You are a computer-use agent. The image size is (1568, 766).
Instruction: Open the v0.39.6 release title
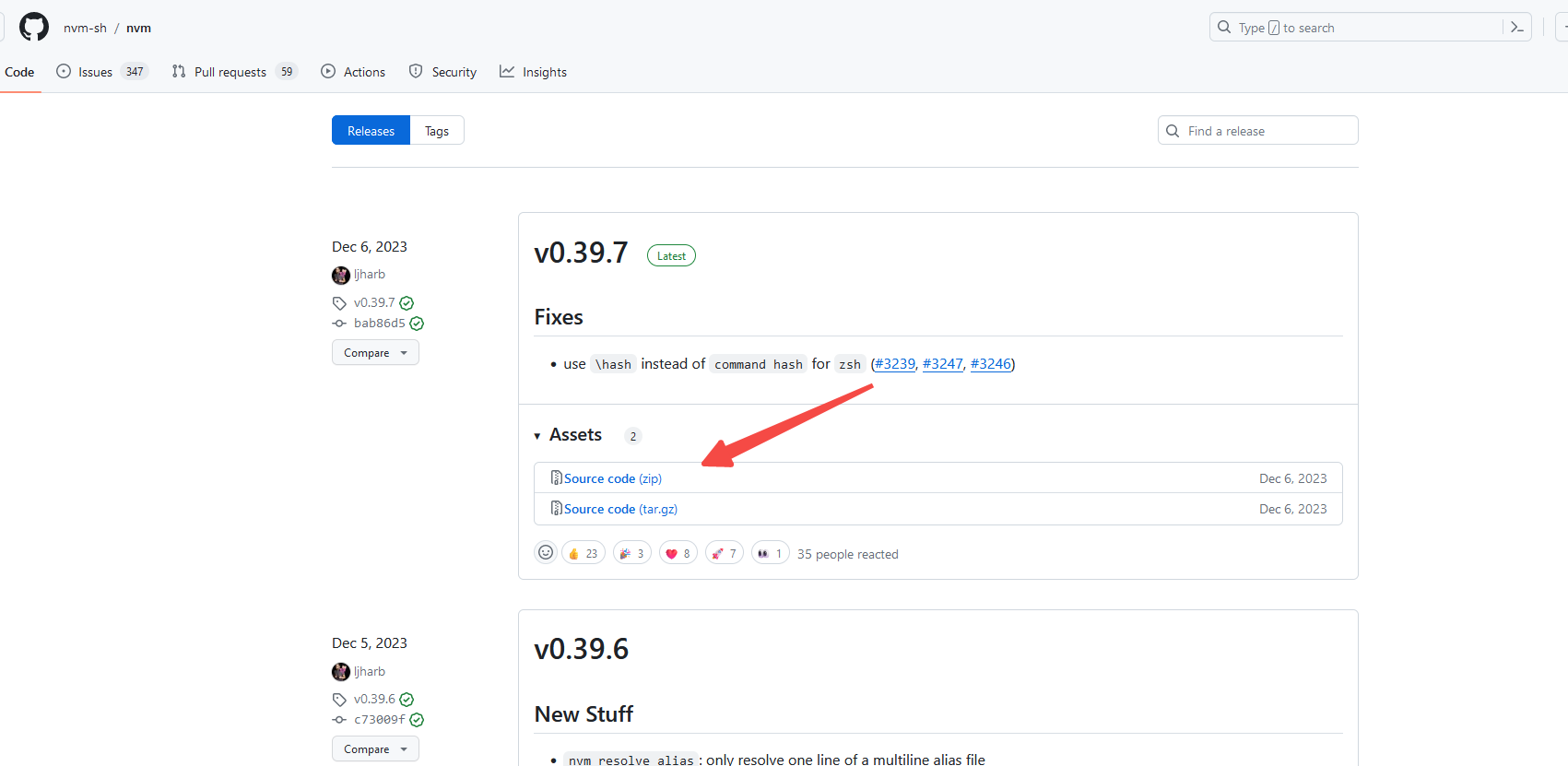click(581, 650)
